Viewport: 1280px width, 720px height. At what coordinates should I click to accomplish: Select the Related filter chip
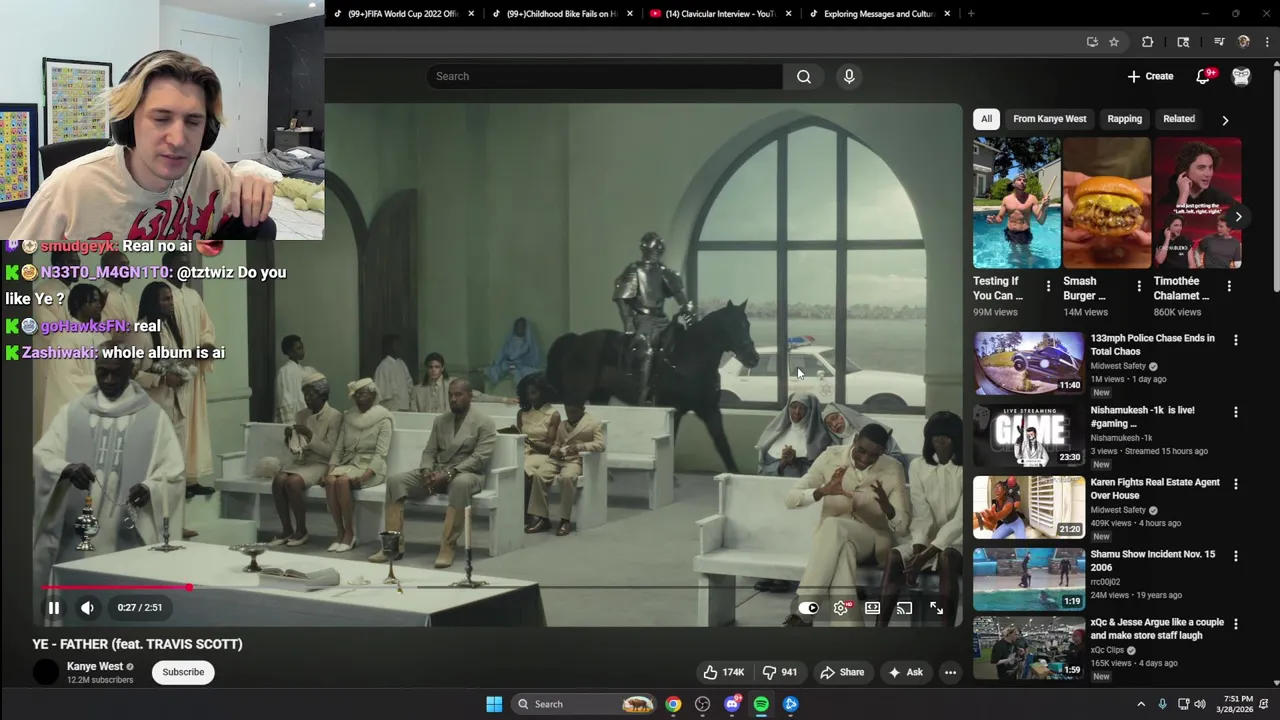(x=1178, y=119)
